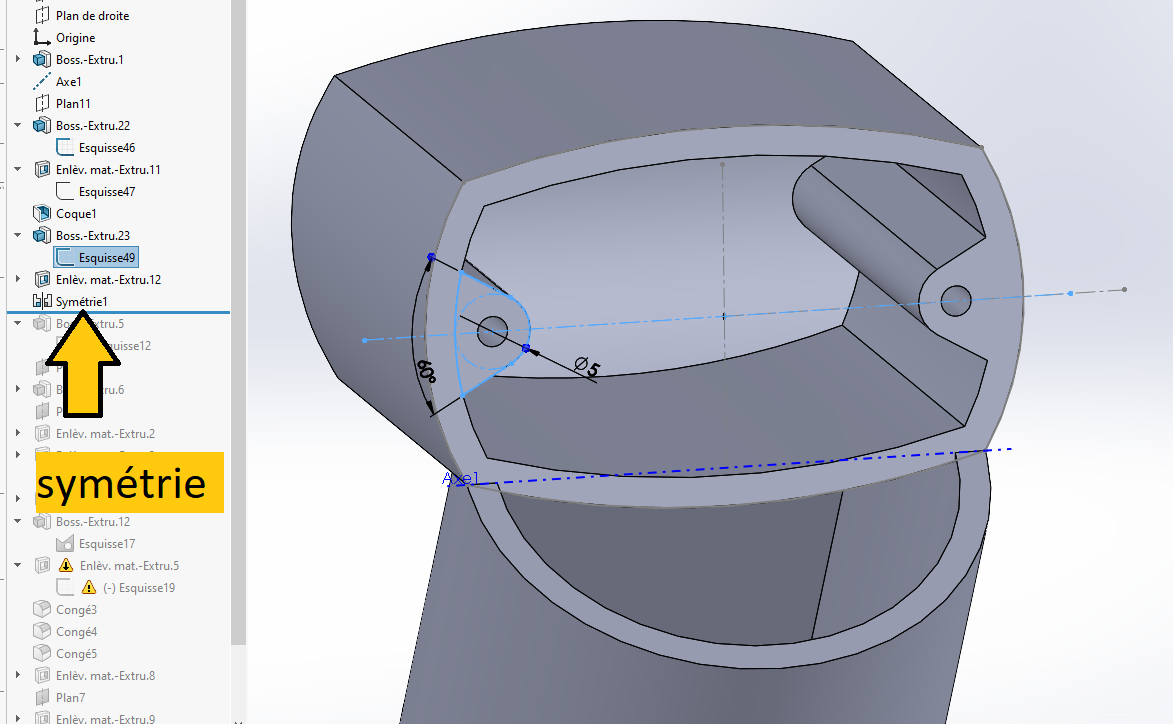Click the Ø5 diameter dimension

(x=587, y=367)
